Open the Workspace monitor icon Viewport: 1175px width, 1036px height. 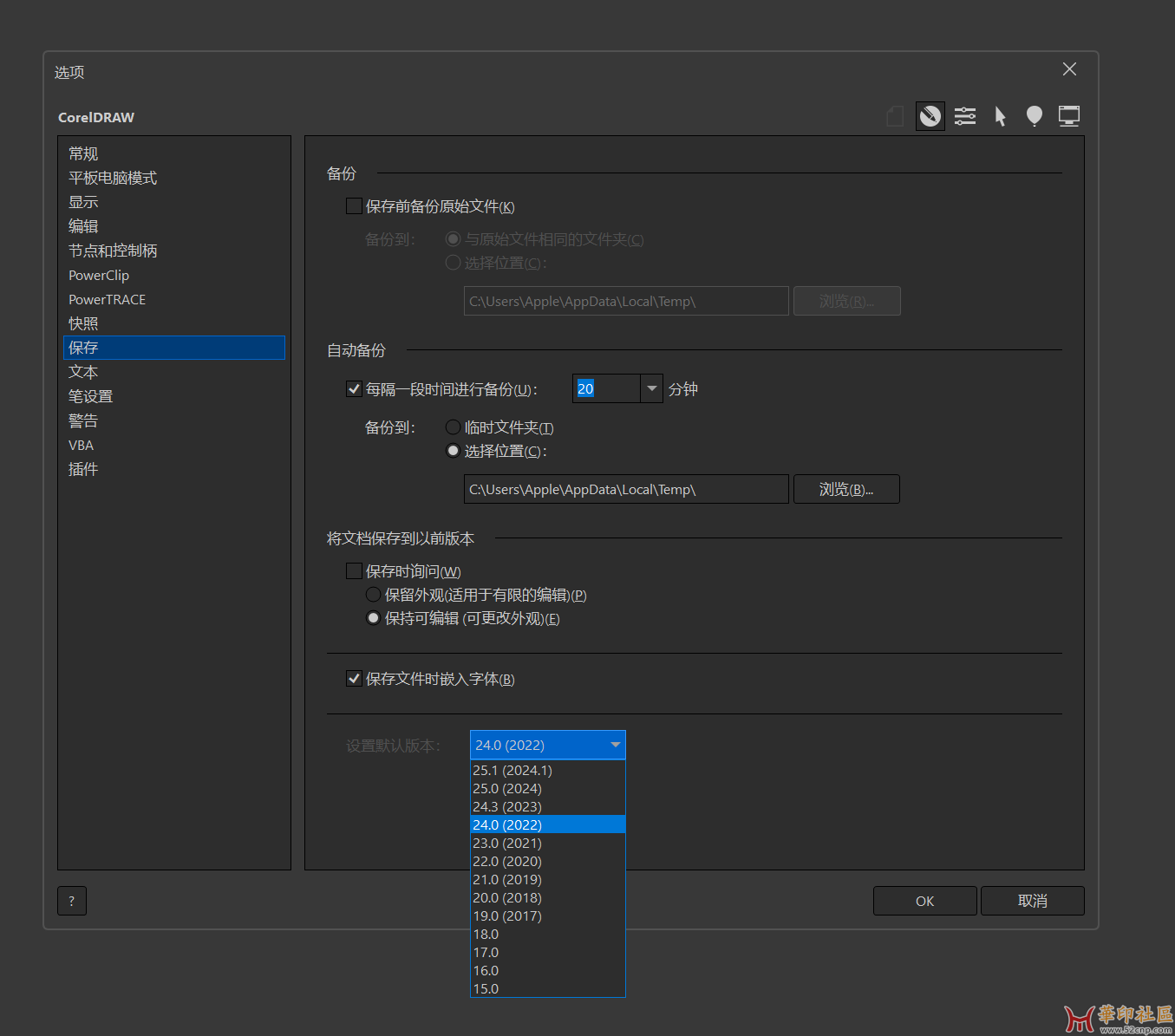pyautogui.click(x=1069, y=116)
